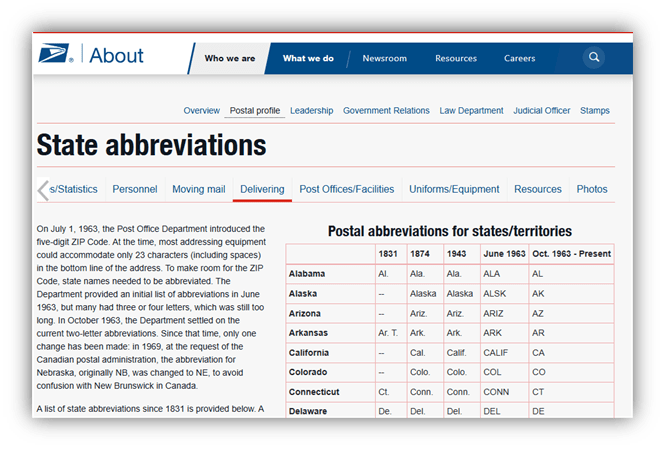The image size is (665, 450).
Task: Select the Alaska row label
Action: [x=303, y=293]
